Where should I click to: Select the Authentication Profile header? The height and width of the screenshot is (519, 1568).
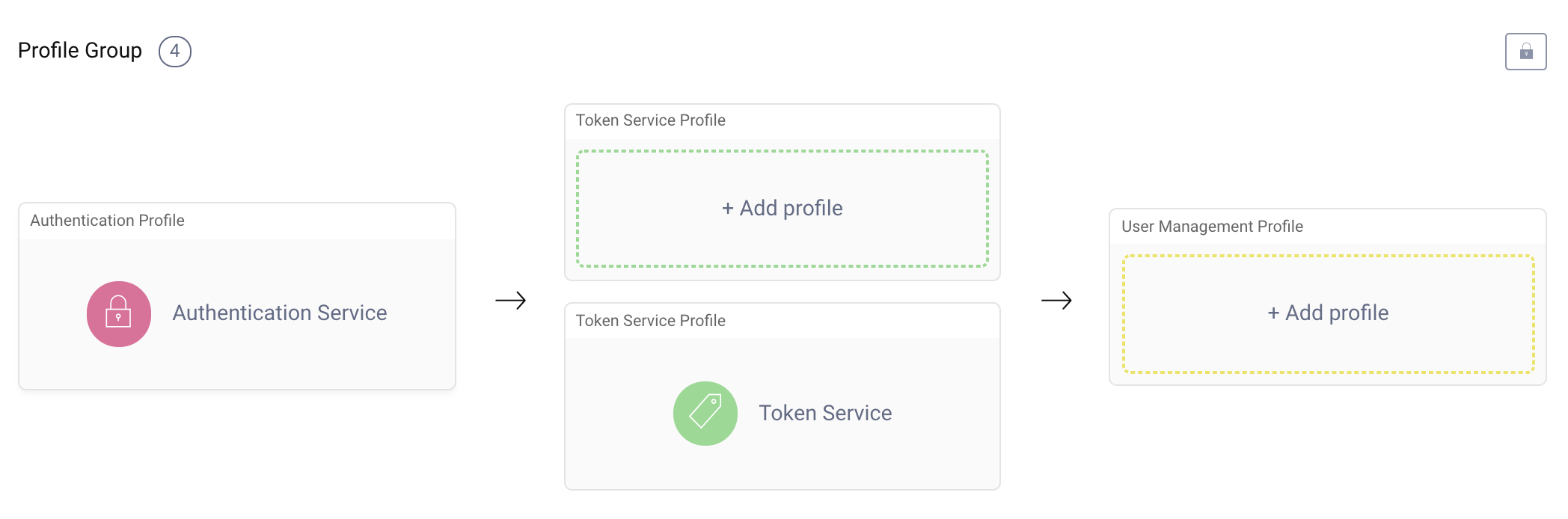(107, 221)
